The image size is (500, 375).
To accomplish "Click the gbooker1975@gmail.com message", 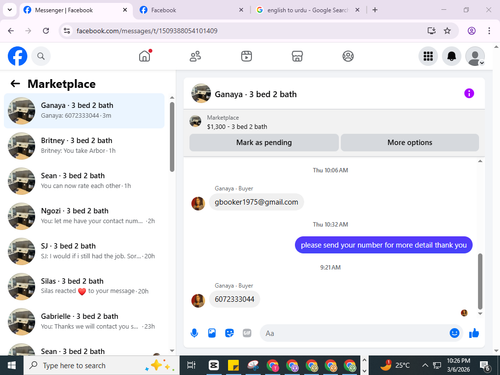I will 256,202.
